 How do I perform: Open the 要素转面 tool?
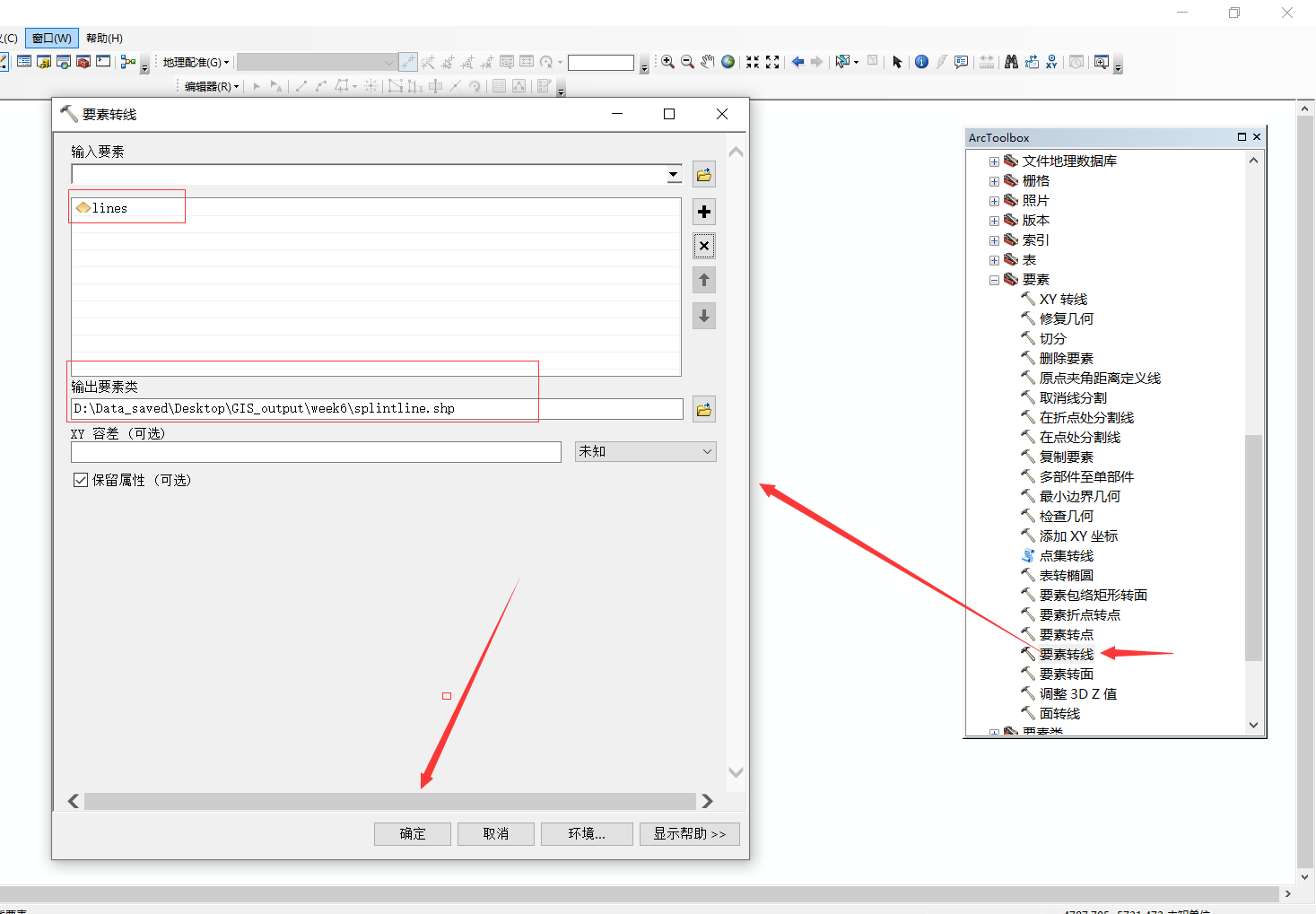click(1066, 674)
